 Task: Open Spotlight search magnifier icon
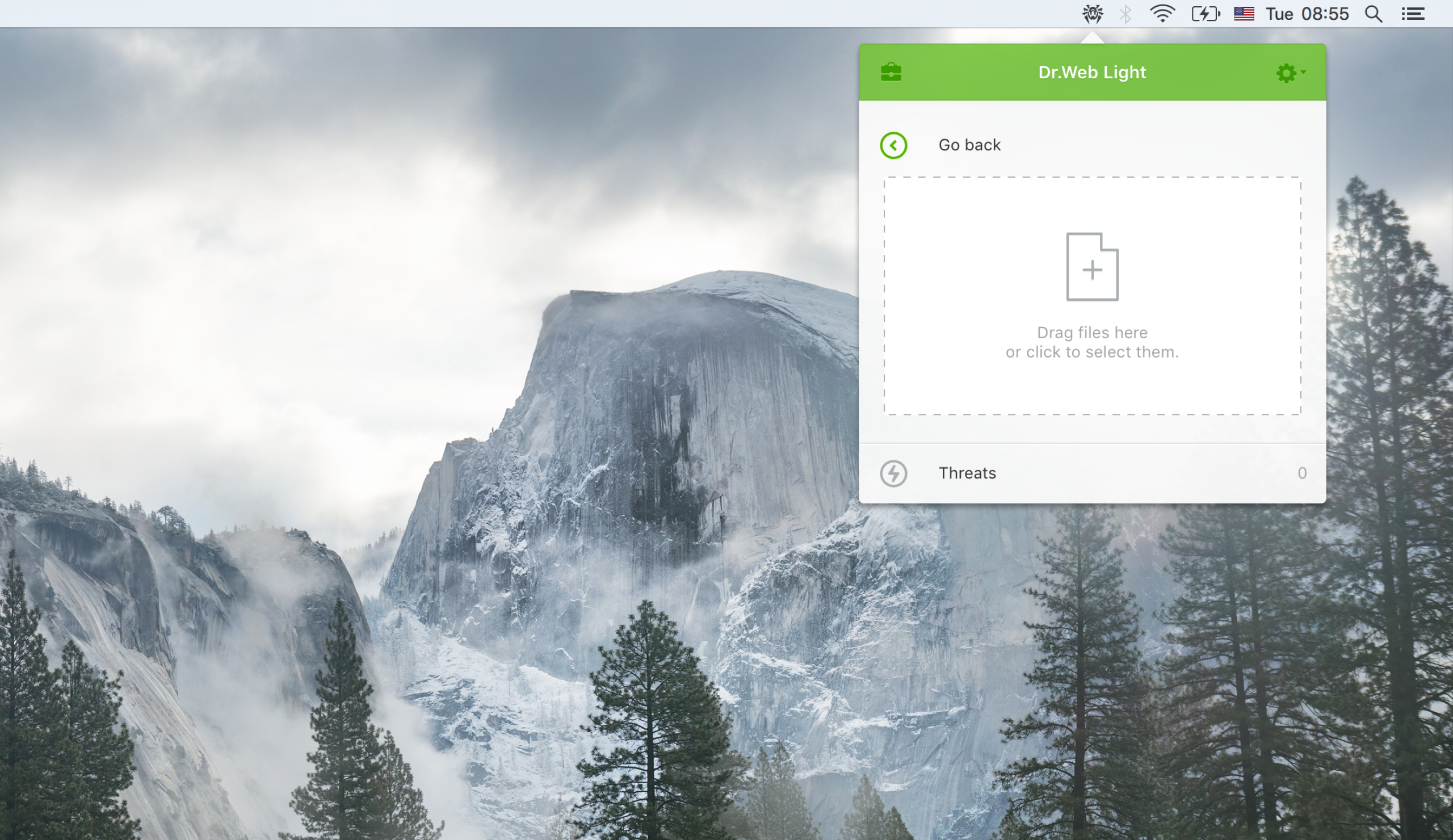[x=1374, y=14]
